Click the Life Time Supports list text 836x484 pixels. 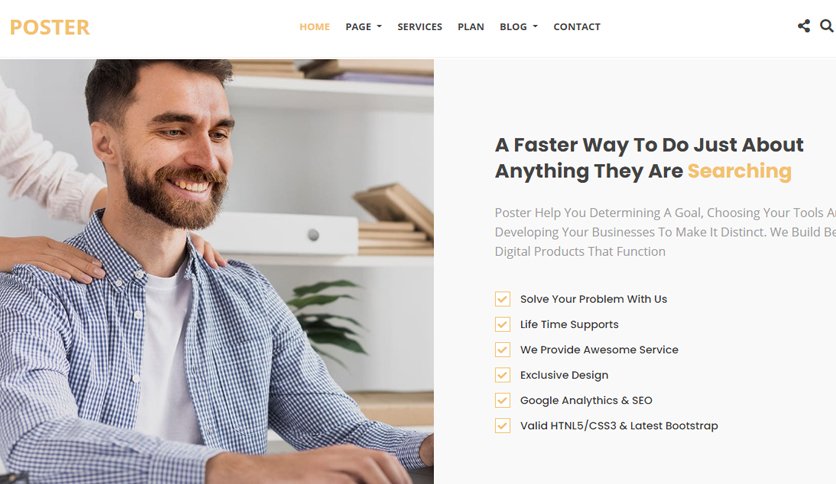click(x=569, y=324)
